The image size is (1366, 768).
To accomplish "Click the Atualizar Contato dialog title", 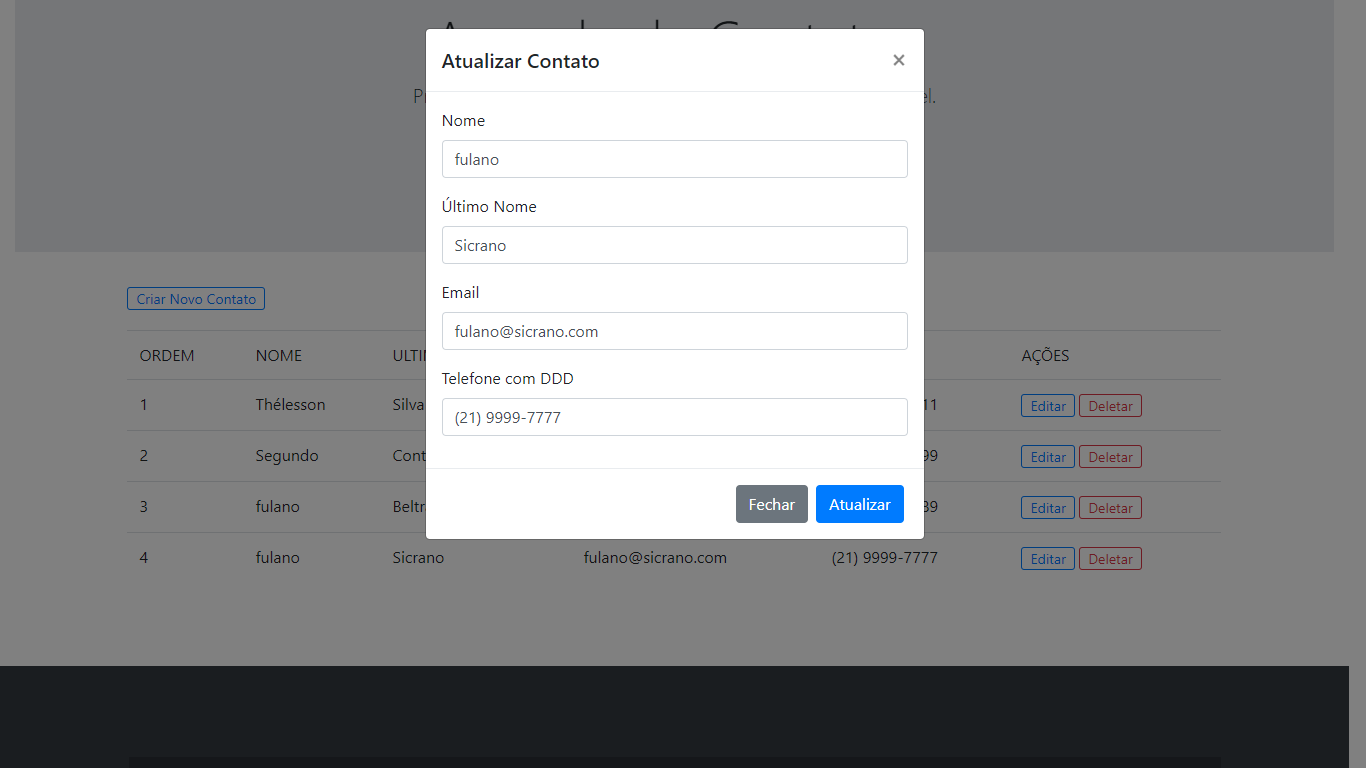I will click(x=521, y=61).
